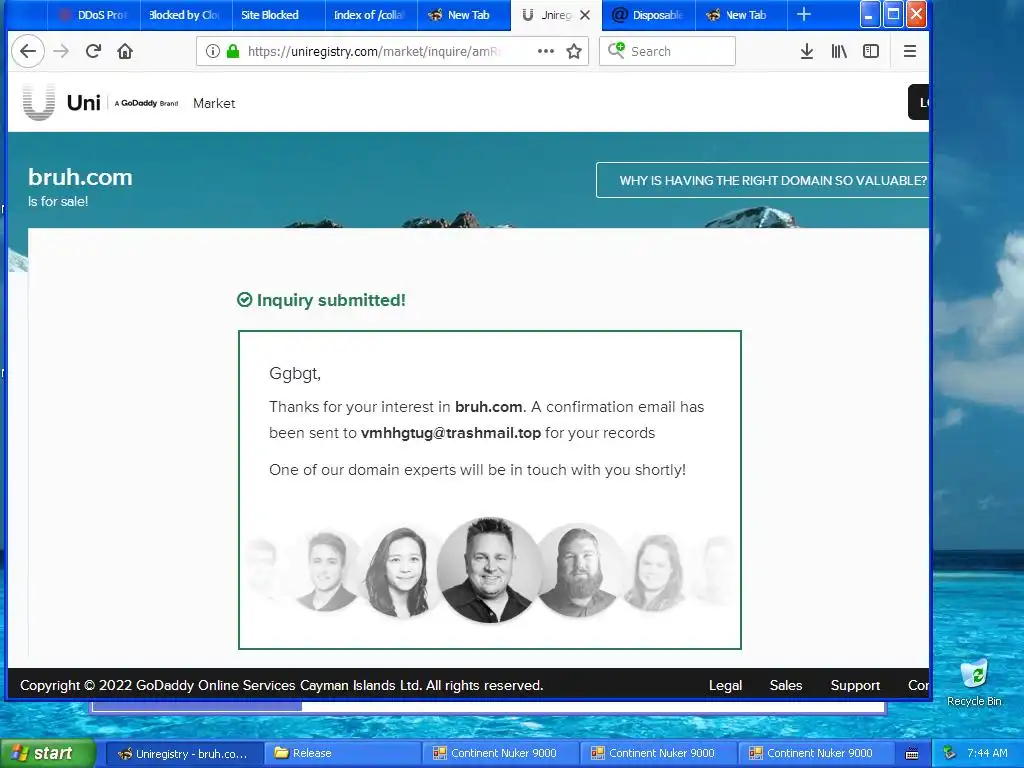Click the dark button at header right edge
Image resolution: width=1024 pixels, height=768 pixels.
(918, 102)
